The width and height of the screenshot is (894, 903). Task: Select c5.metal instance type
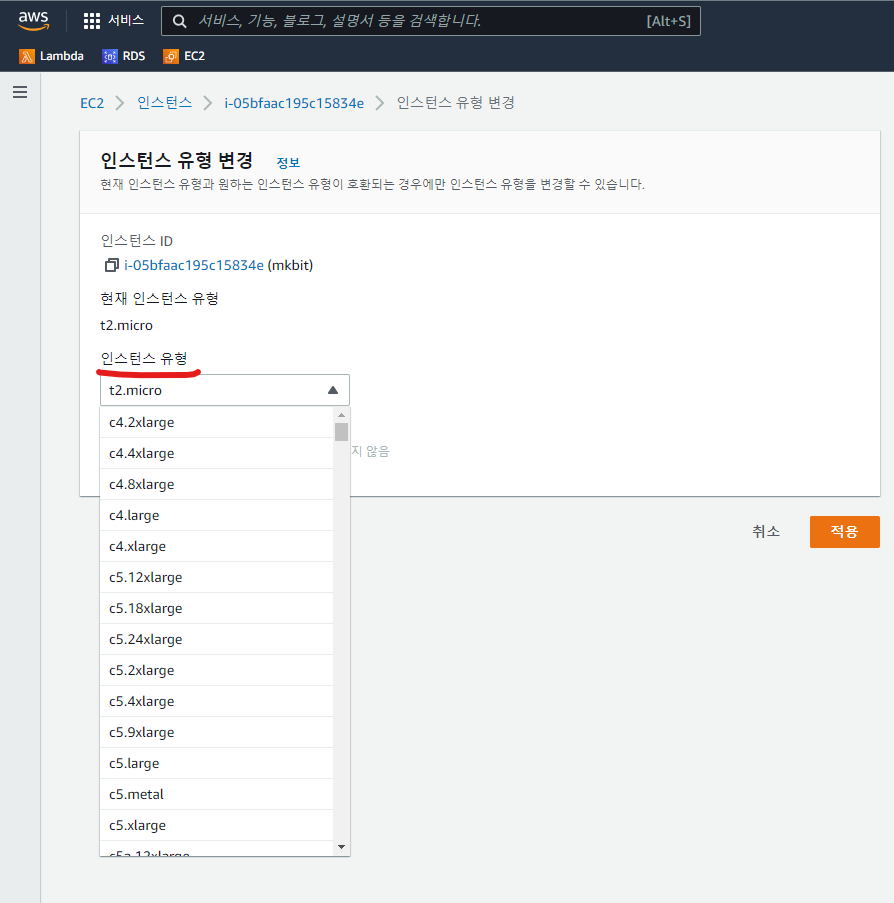click(x=217, y=795)
